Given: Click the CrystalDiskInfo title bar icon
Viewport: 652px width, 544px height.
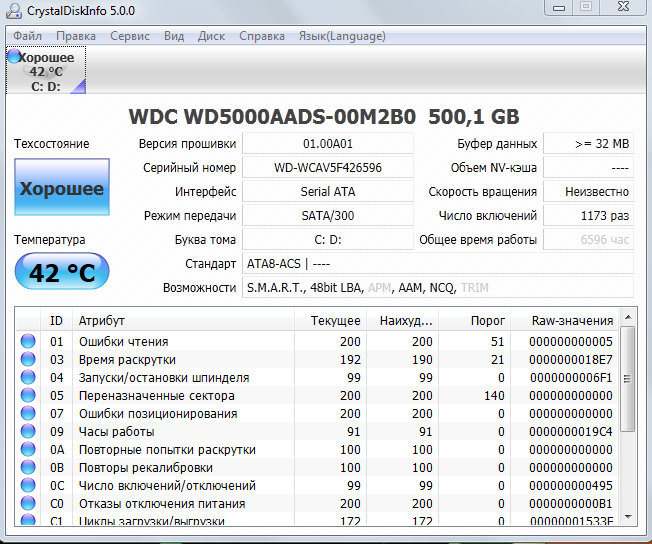Looking at the screenshot, I should point(13,10).
